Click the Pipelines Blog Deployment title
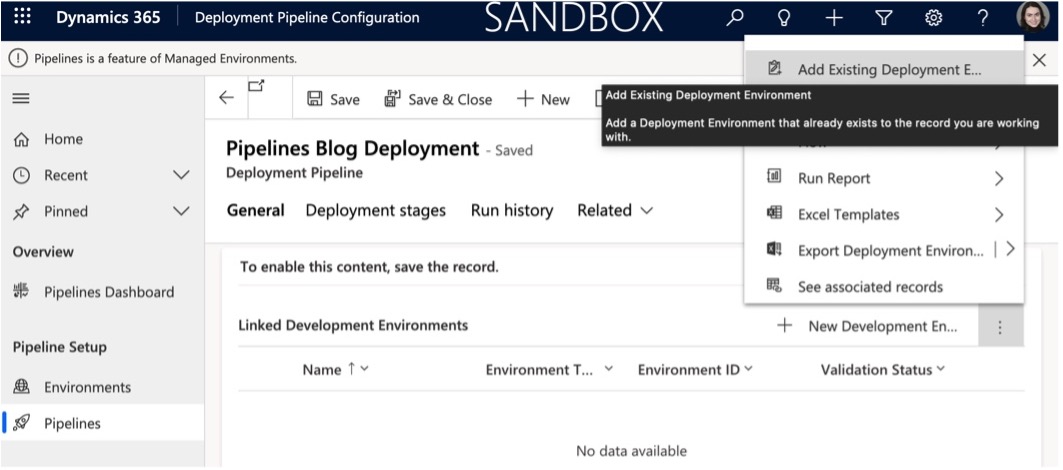Screen dimensions: 1063x470 click(353, 149)
